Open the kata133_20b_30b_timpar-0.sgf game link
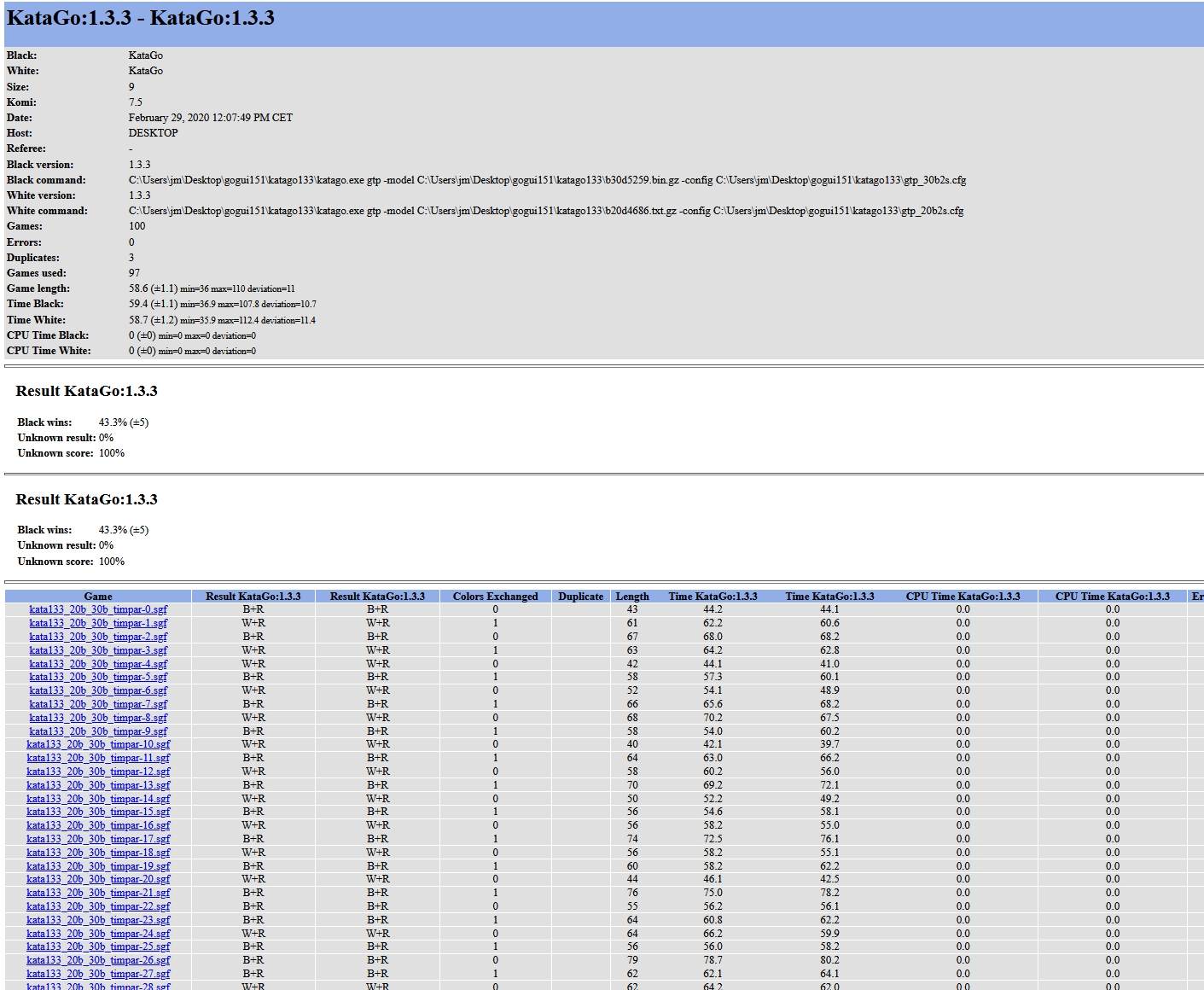This screenshot has height=990, width=1204. tap(98, 609)
